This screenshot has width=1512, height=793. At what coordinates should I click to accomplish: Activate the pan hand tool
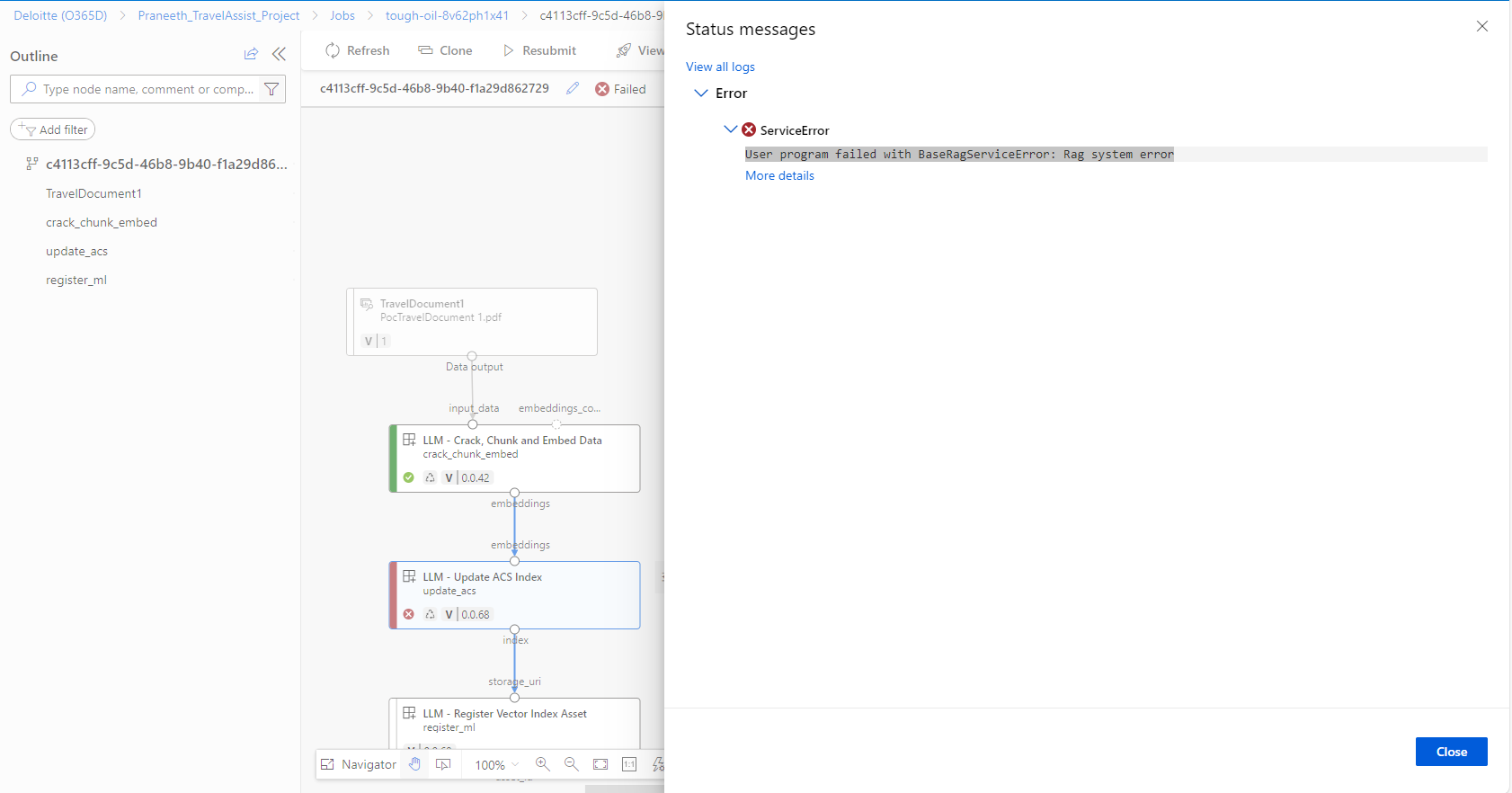tap(414, 764)
